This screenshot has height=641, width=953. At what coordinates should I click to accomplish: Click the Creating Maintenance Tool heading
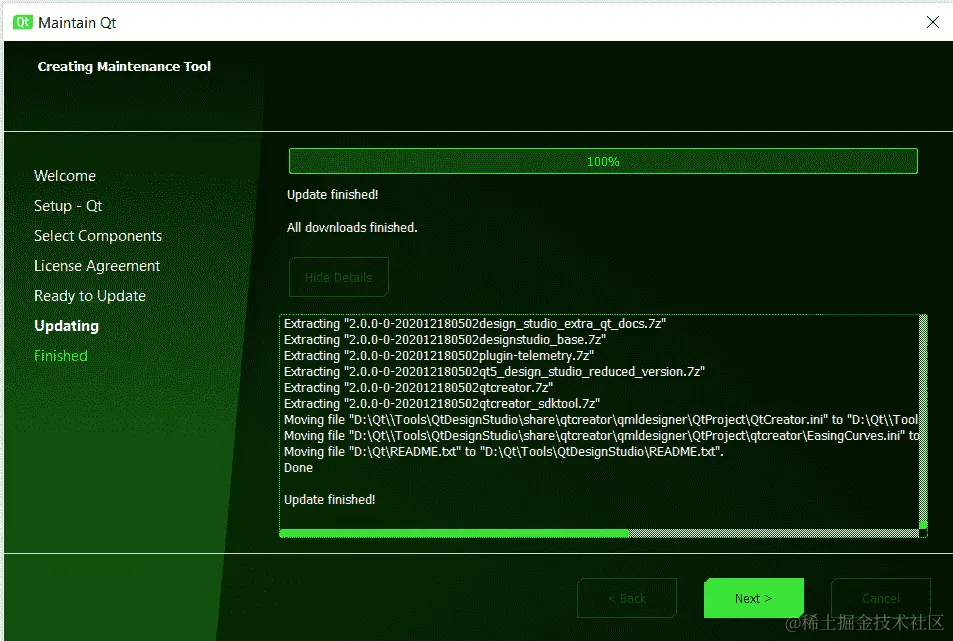pyautogui.click(x=124, y=66)
